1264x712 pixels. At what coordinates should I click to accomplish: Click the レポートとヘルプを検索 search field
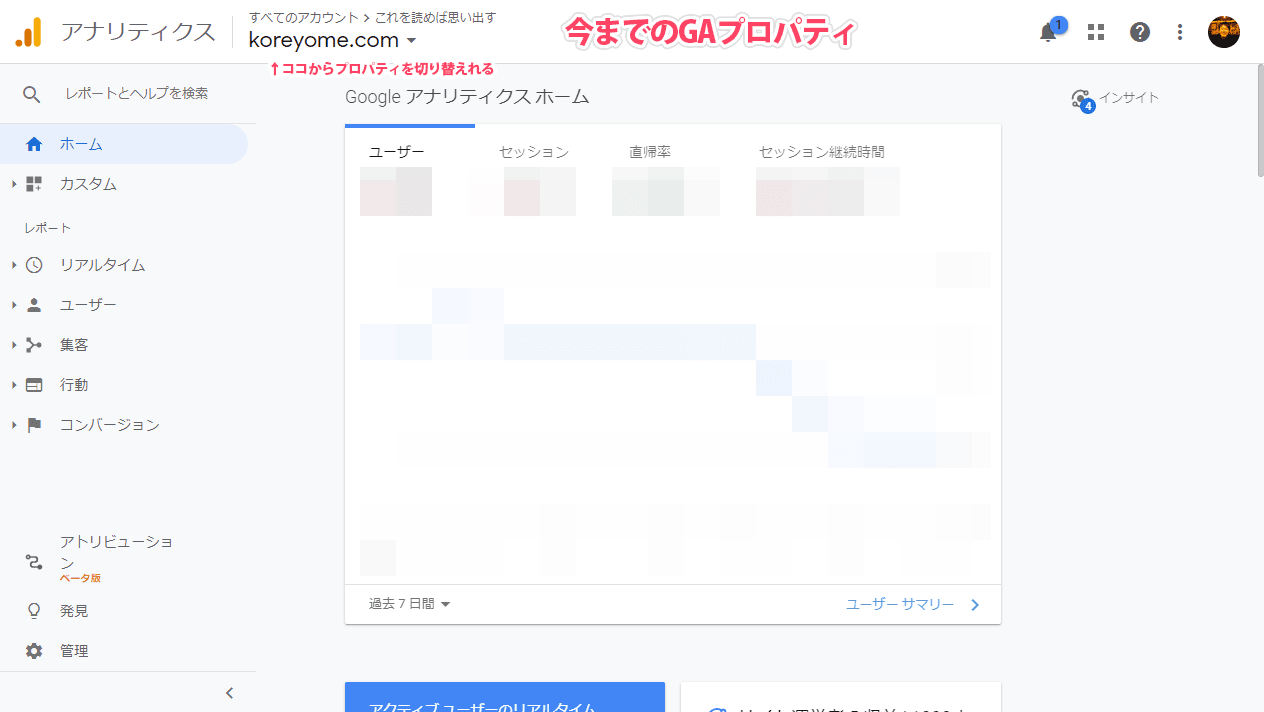(137, 93)
